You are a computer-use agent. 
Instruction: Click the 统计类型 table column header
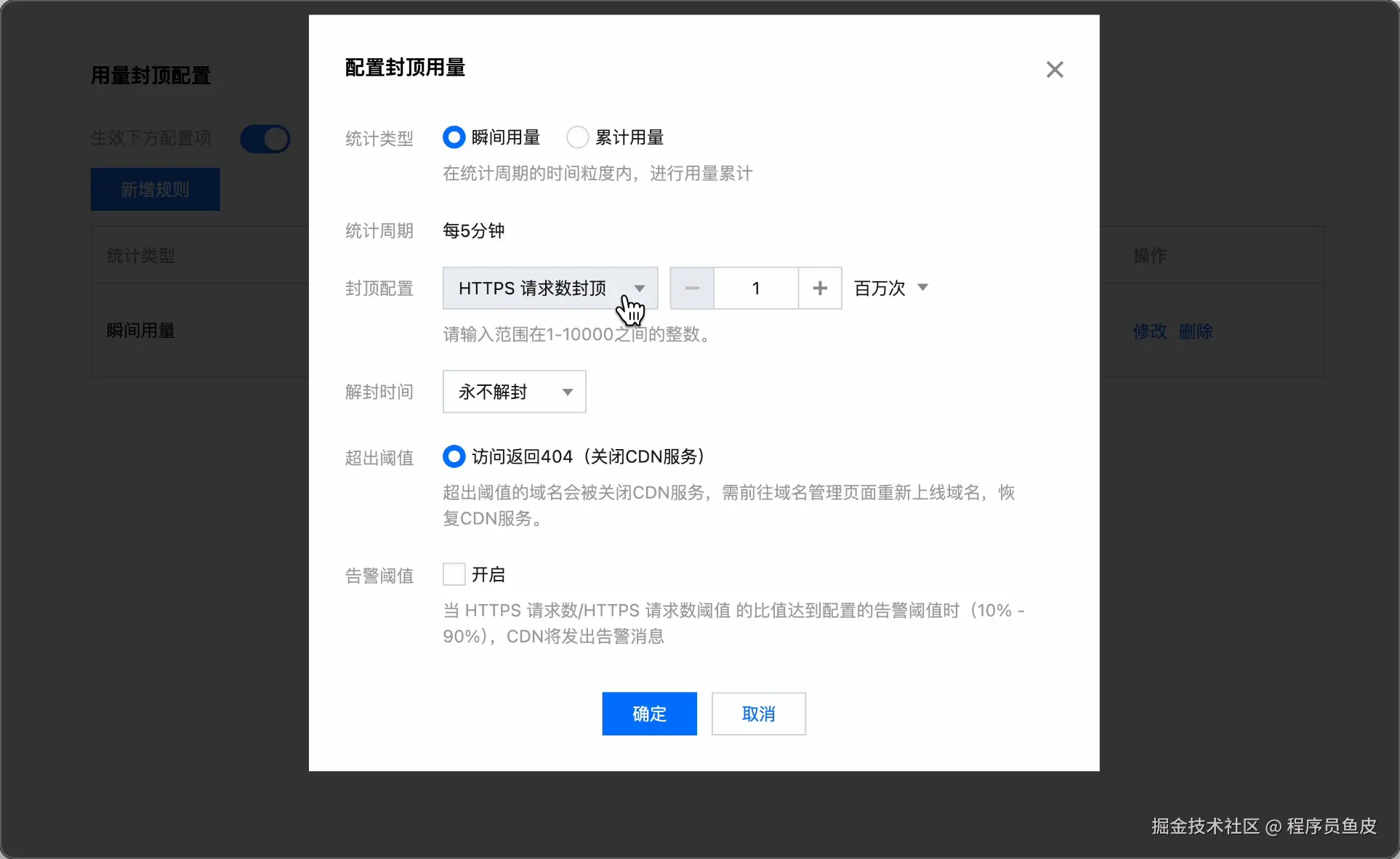(141, 256)
